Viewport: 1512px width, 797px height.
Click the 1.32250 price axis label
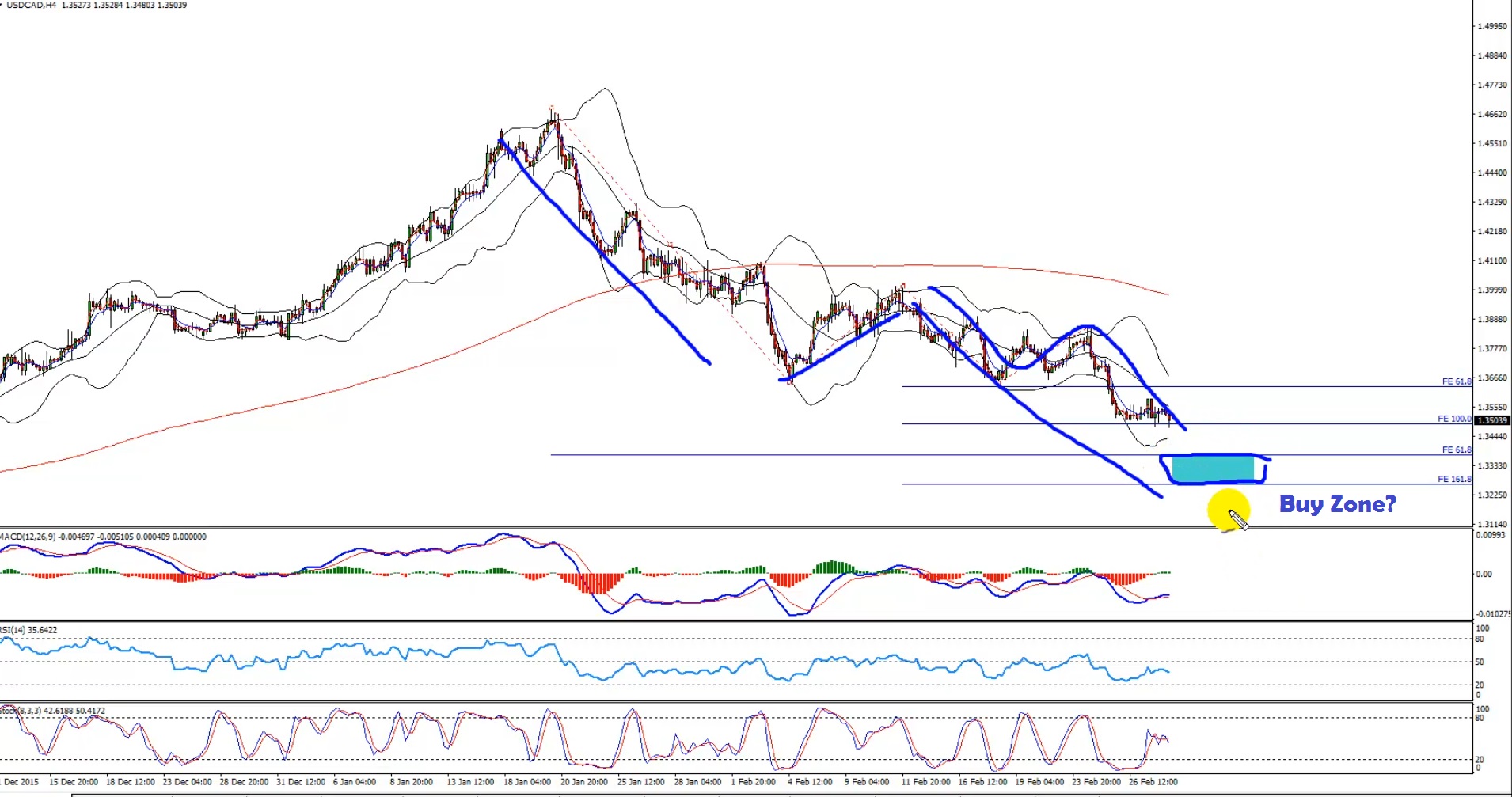pos(1491,495)
